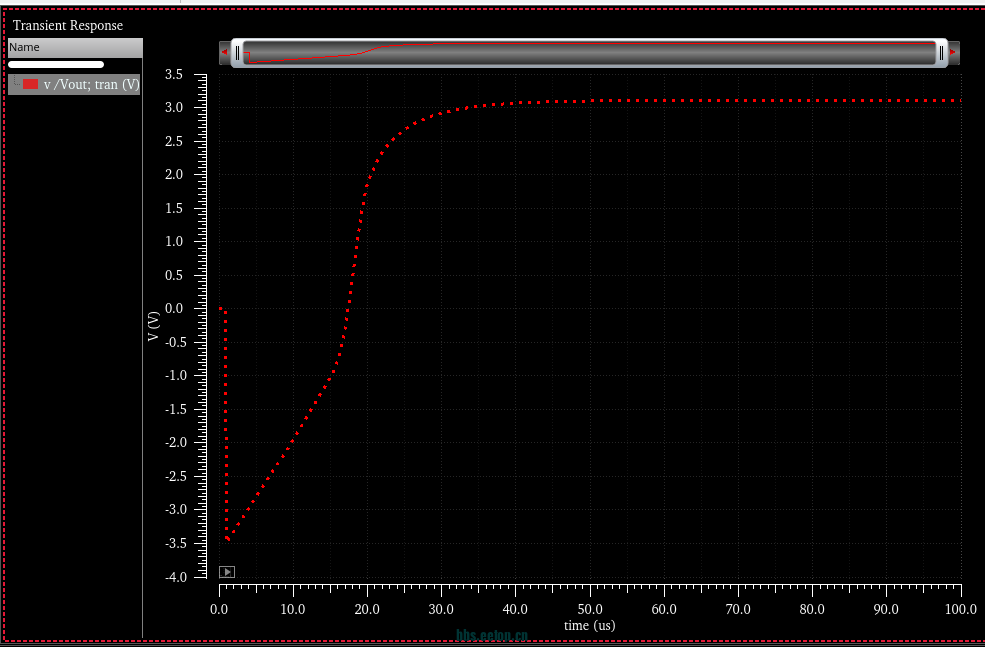985x647 pixels.
Task: Click the tree branch beside Vout trace
Action: [x=15, y=85]
